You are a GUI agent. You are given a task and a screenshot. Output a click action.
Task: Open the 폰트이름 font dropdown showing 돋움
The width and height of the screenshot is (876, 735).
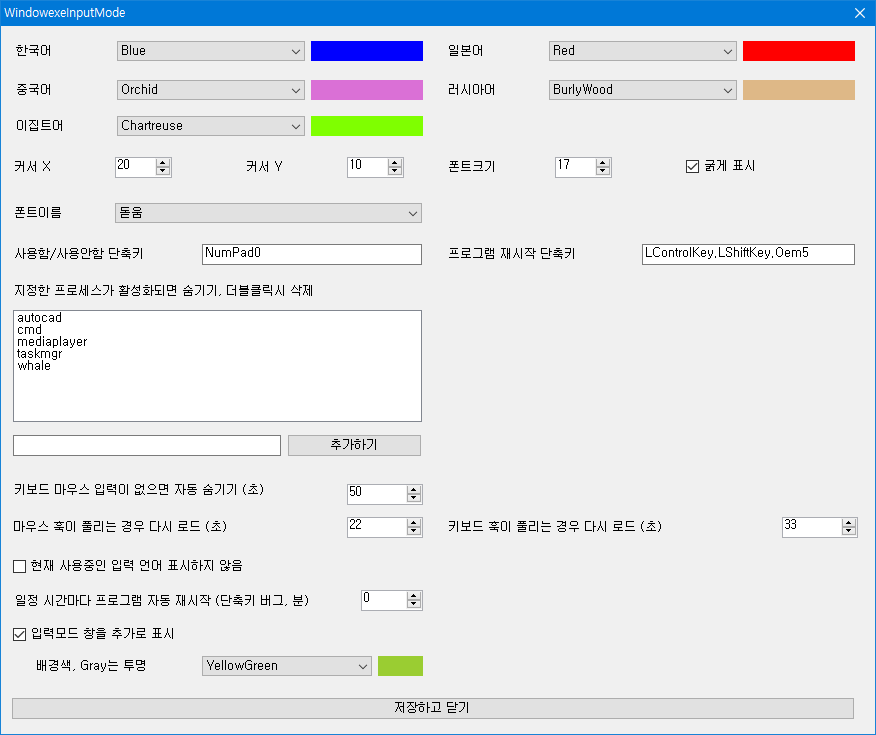pyautogui.click(x=268, y=213)
